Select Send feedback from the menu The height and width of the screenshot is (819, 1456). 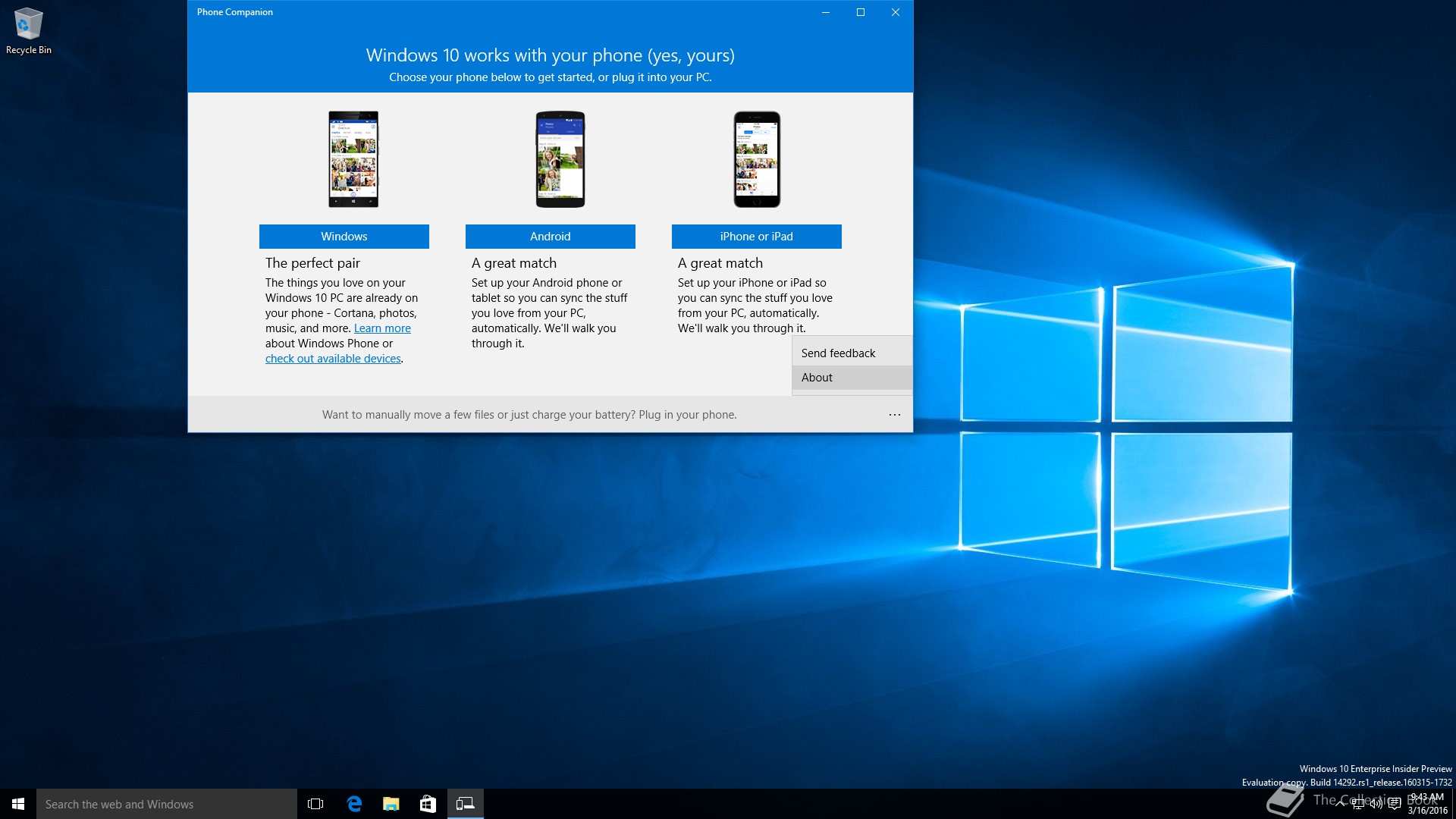[x=838, y=353]
